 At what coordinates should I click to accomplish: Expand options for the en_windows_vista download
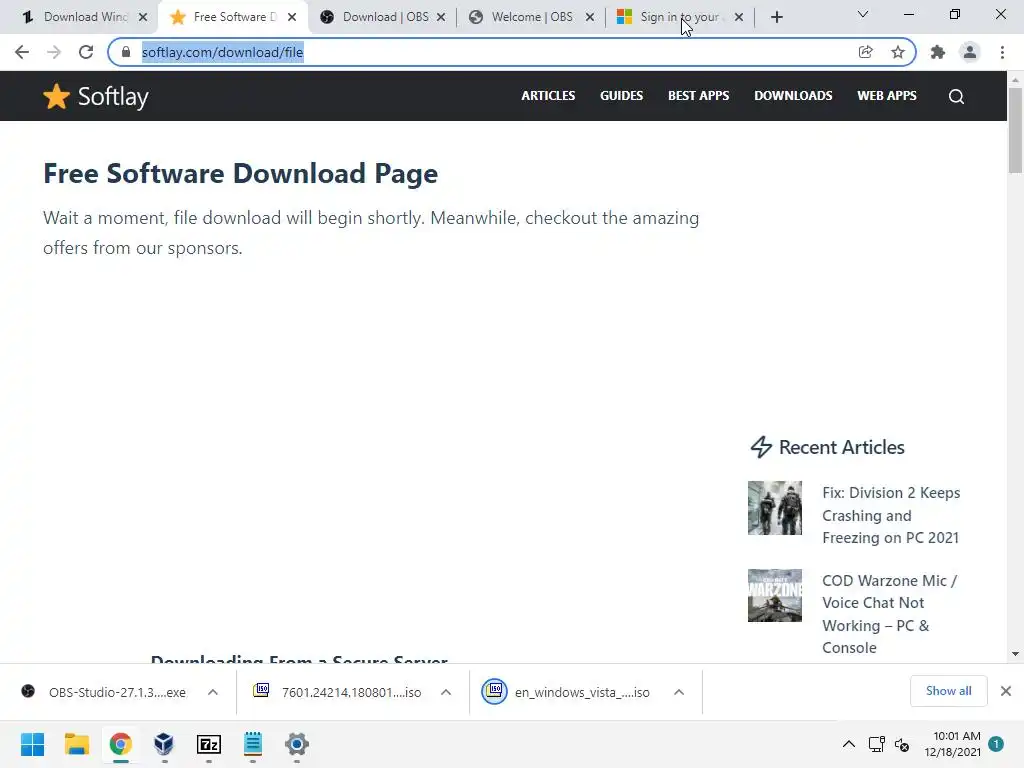pyautogui.click(x=679, y=692)
